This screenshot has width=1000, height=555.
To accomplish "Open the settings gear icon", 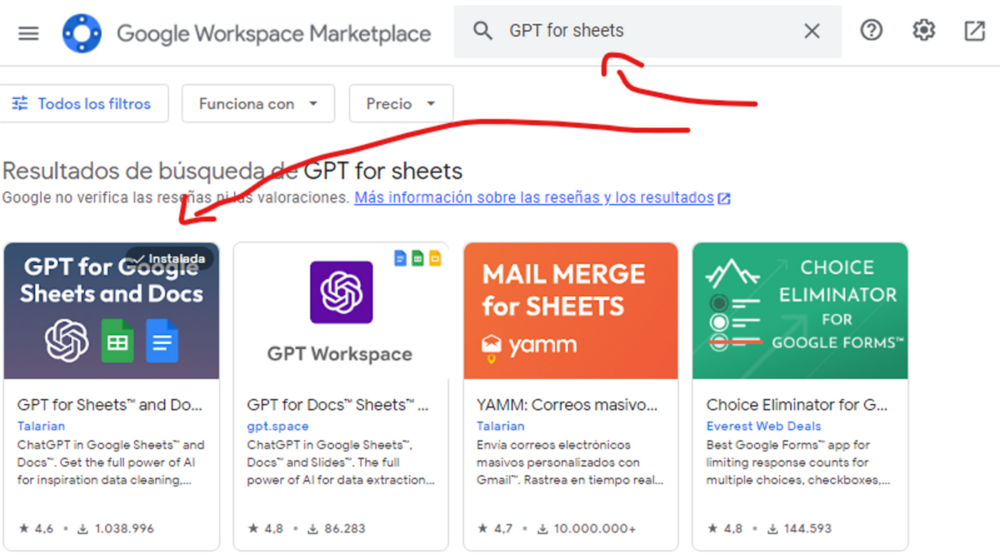I will tap(923, 30).
